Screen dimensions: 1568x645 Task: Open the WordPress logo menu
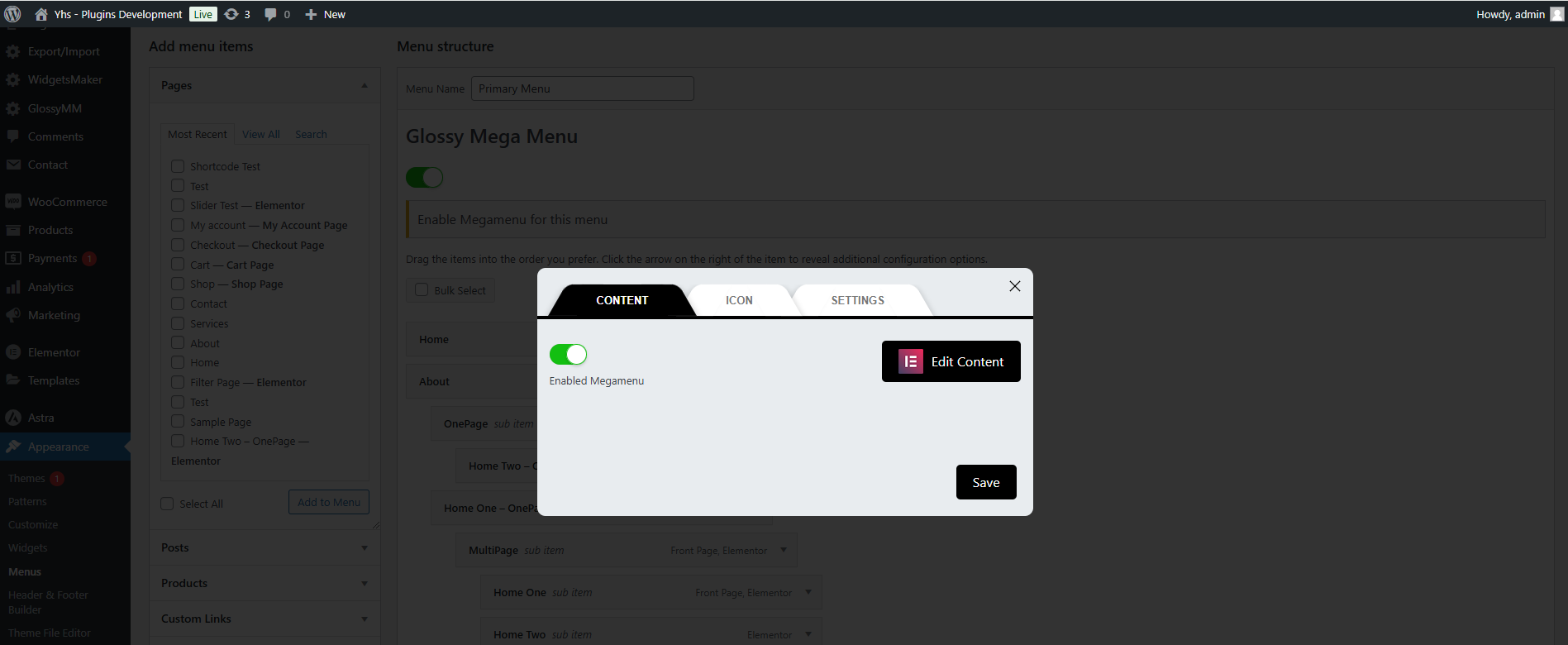click(x=12, y=14)
